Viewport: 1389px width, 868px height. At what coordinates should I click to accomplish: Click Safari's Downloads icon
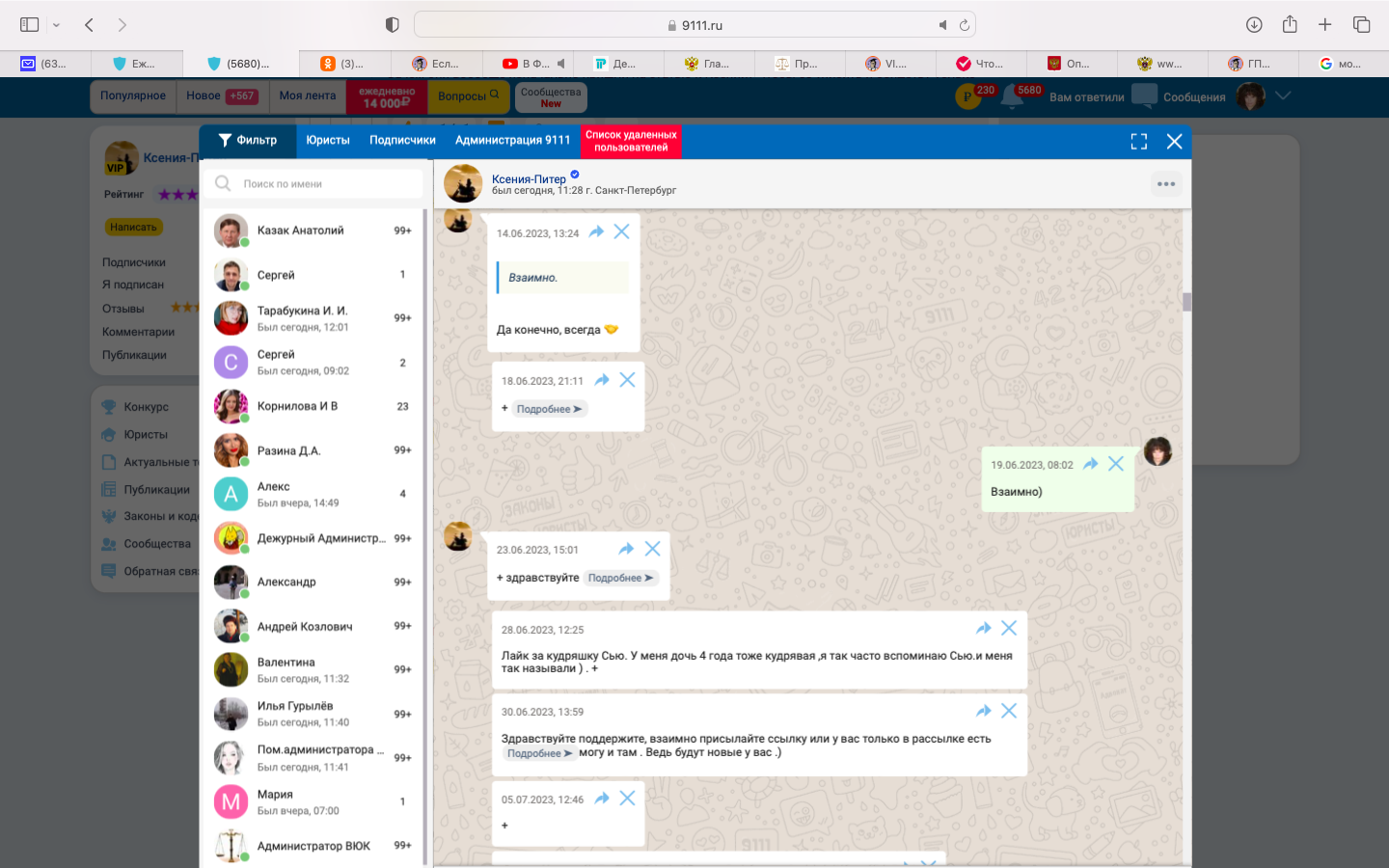pos(1254,25)
